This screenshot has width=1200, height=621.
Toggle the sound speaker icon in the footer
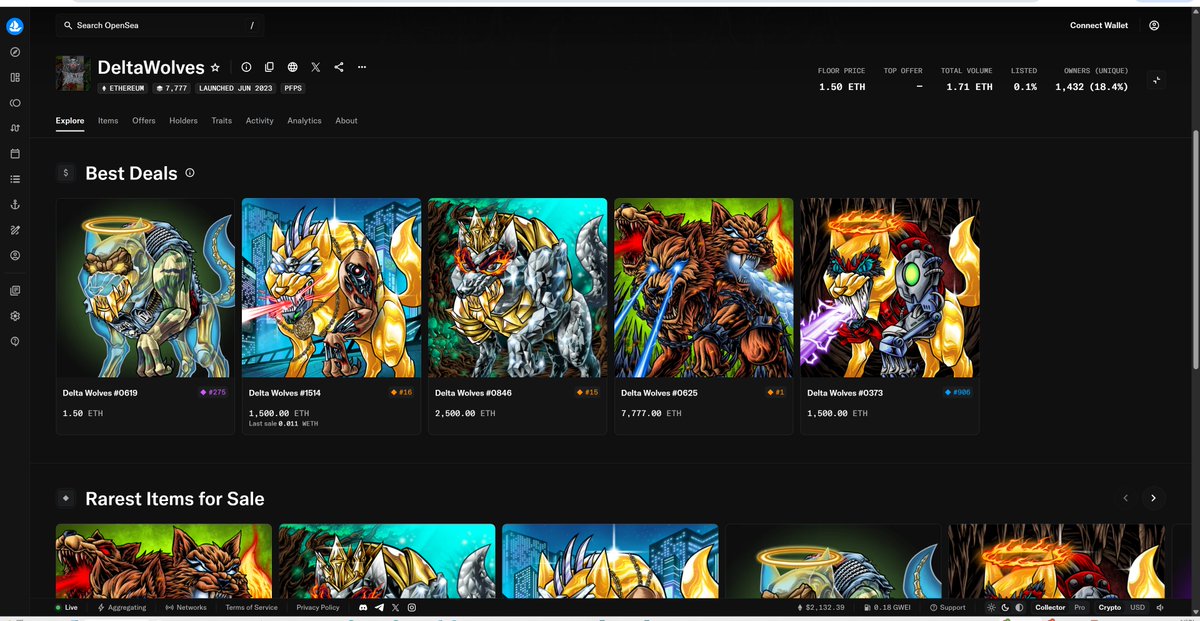(x=1160, y=608)
